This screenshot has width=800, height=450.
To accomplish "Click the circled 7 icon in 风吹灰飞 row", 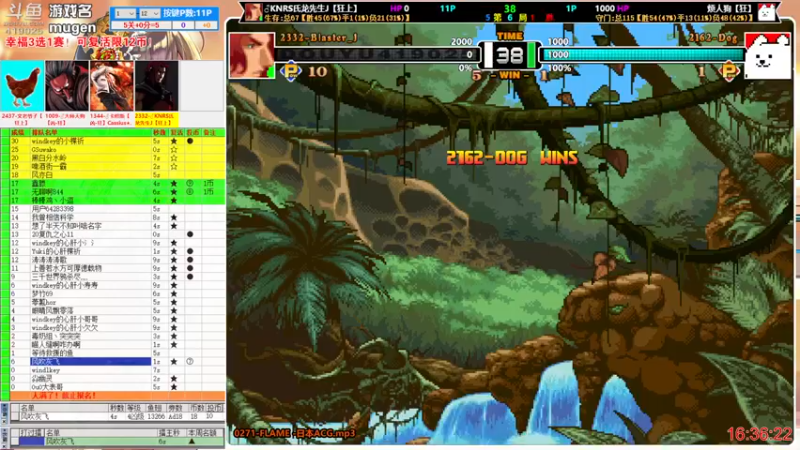I will [190, 361].
